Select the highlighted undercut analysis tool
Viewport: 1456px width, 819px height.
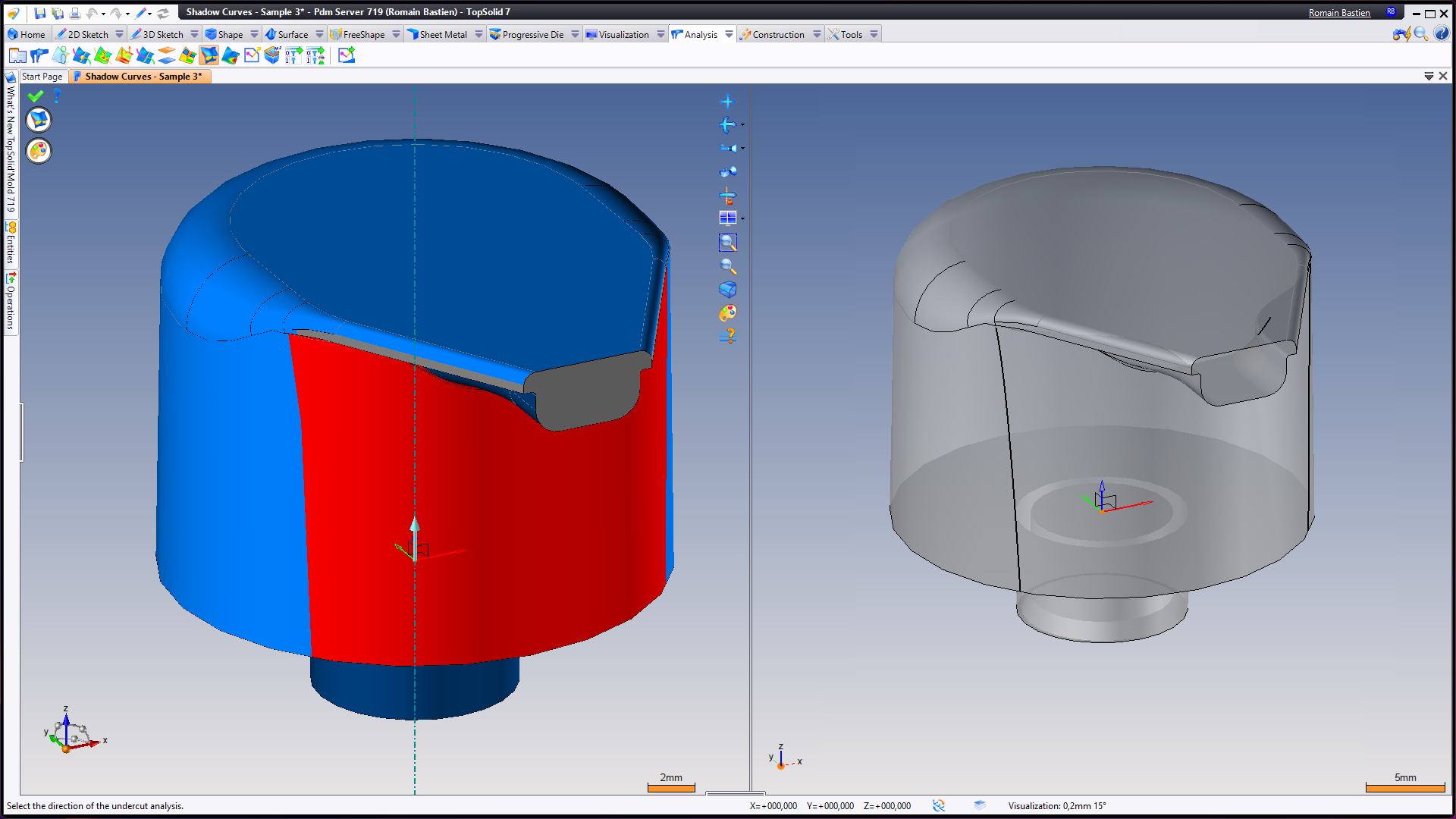pos(209,55)
